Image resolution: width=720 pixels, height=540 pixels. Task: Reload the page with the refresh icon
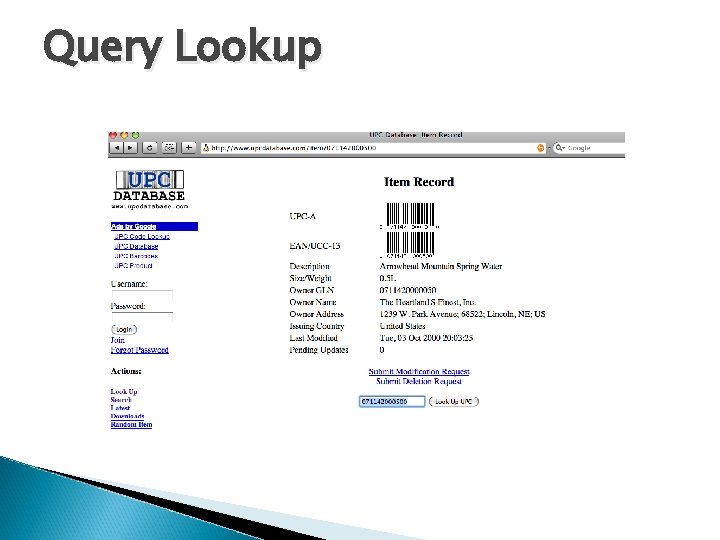pos(149,148)
